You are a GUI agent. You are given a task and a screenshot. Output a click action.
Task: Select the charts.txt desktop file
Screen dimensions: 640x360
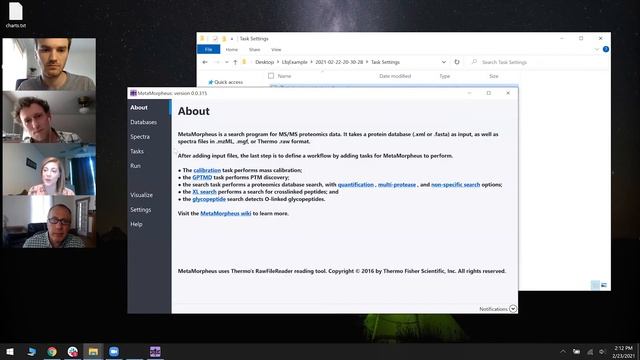(16, 16)
